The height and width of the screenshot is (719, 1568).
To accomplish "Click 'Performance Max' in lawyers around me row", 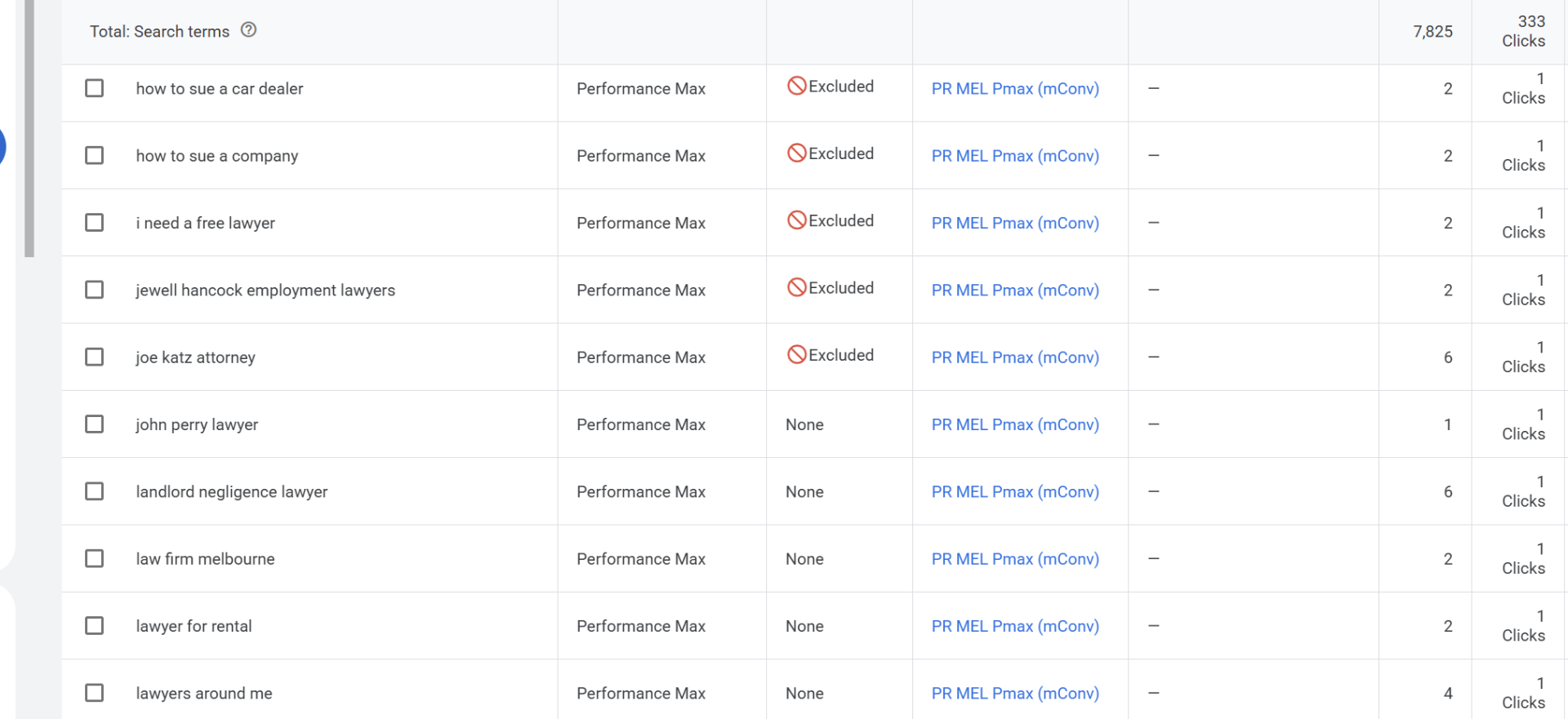I will pos(641,693).
